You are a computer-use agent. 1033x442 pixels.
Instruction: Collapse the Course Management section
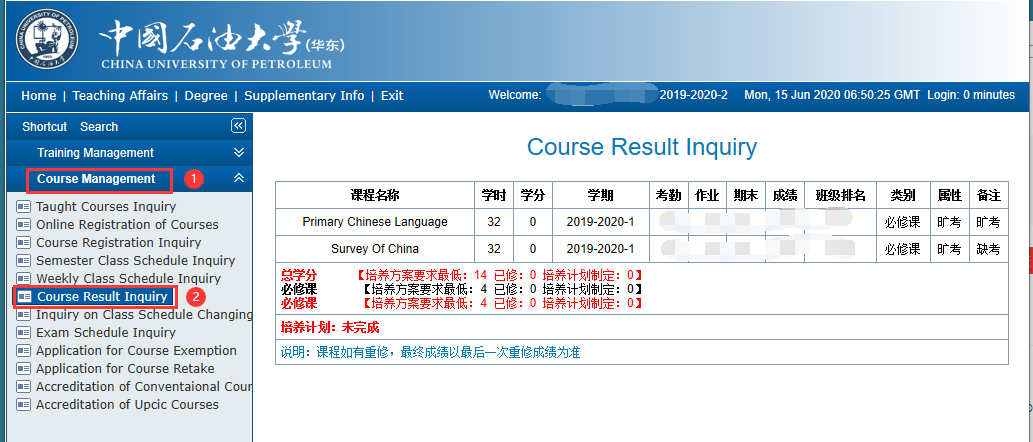(238, 178)
